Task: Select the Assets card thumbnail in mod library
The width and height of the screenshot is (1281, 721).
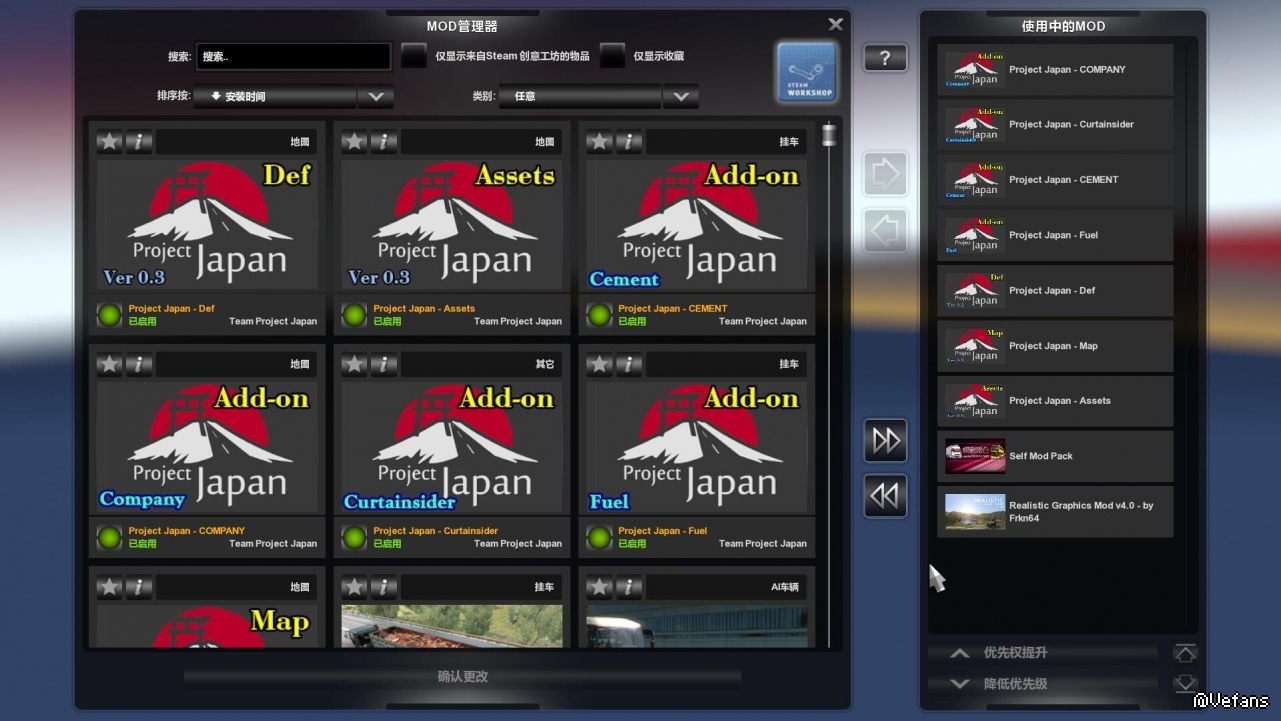Action: 452,225
